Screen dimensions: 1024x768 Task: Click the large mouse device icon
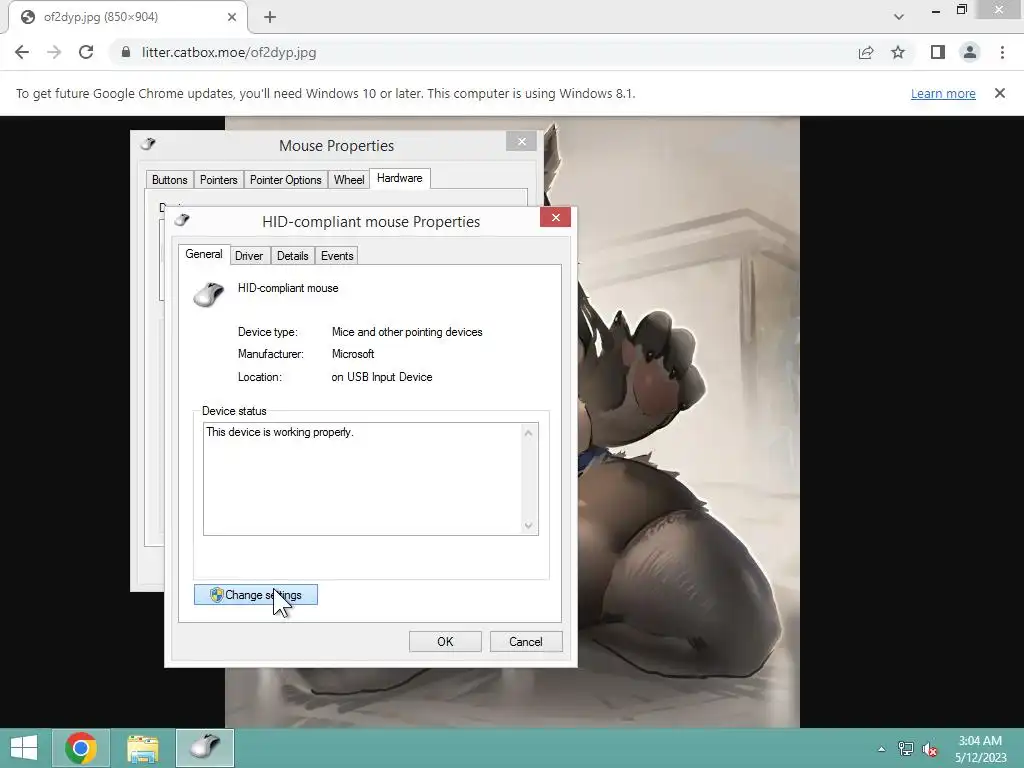209,295
